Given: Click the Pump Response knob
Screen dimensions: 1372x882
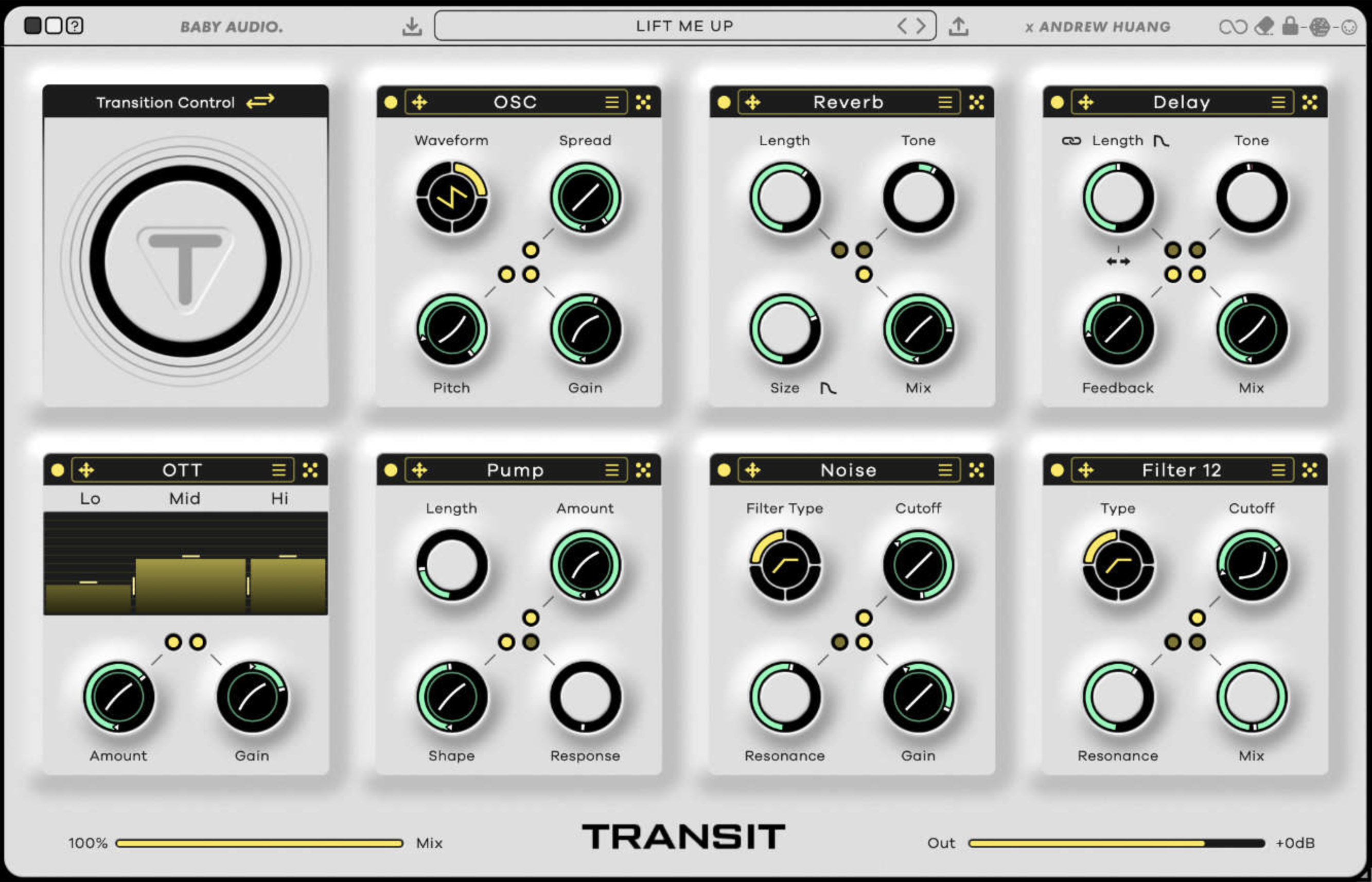Looking at the screenshot, I should 585,697.
